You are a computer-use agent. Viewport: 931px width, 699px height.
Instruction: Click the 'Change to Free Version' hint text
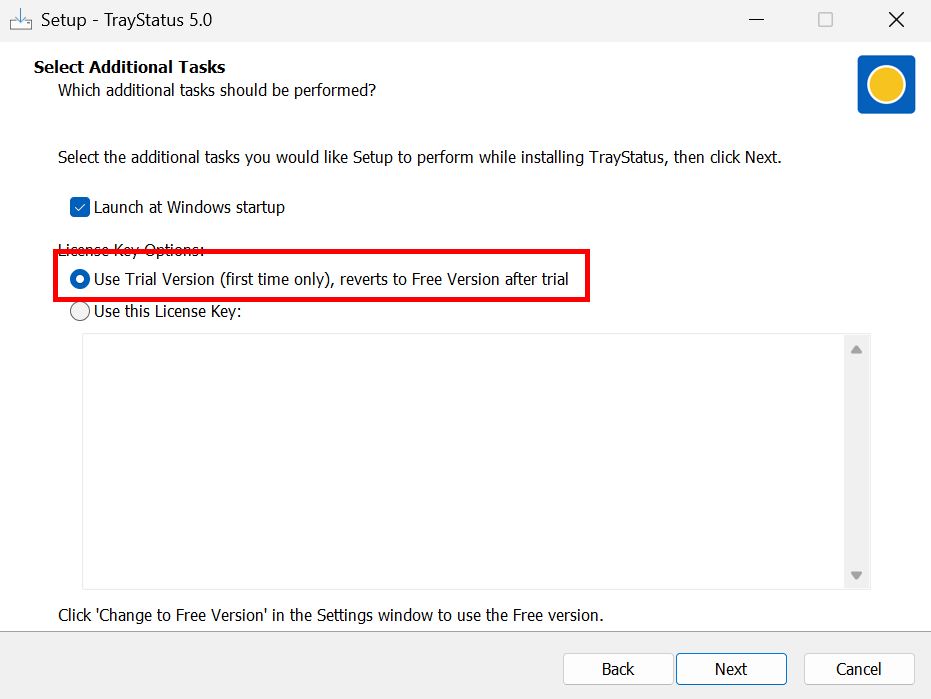(x=331, y=615)
